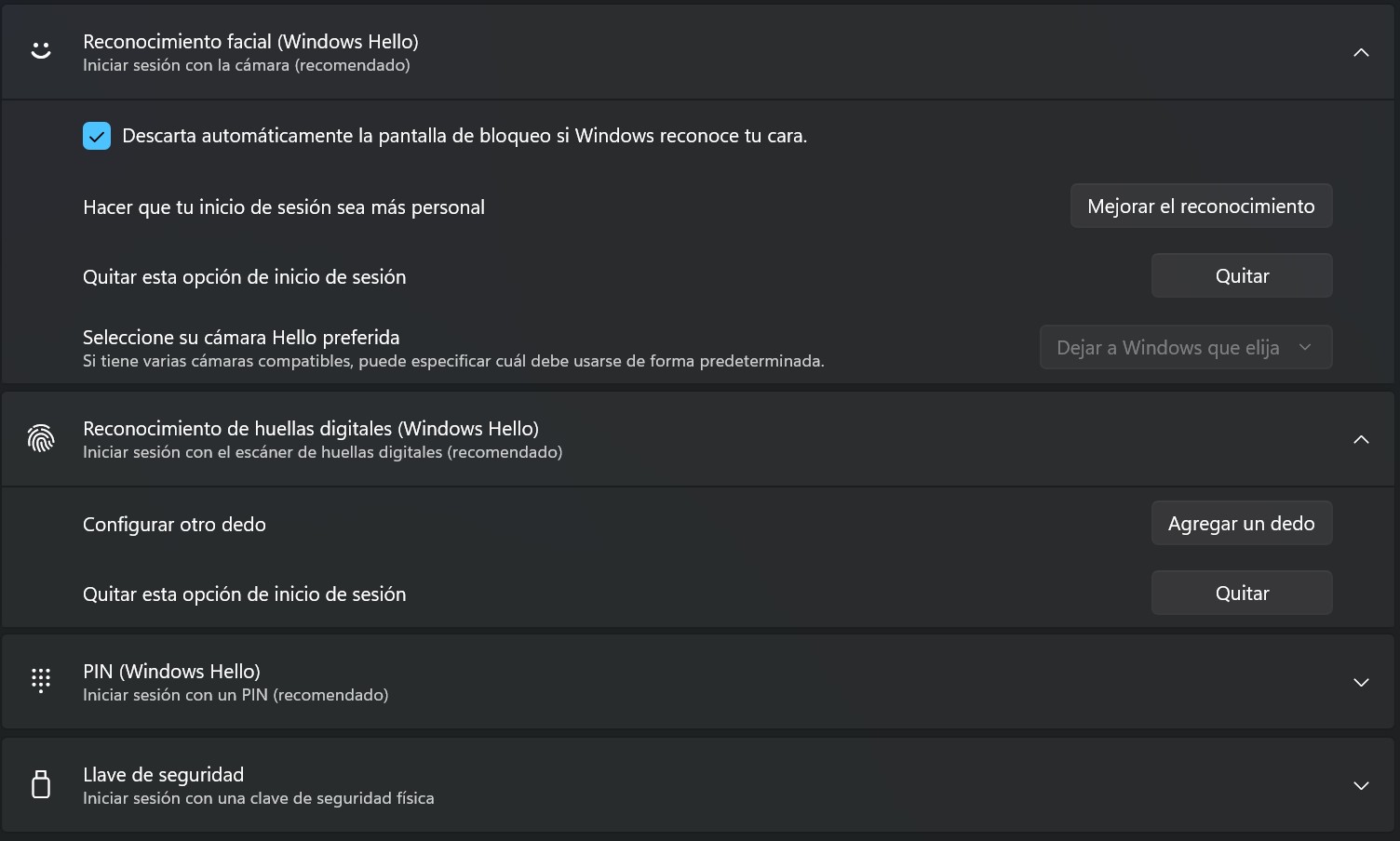1400x841 pixels.
Task: Click the "Seleccione su cámara Hello preferida" label
Action: coord(241,338)
